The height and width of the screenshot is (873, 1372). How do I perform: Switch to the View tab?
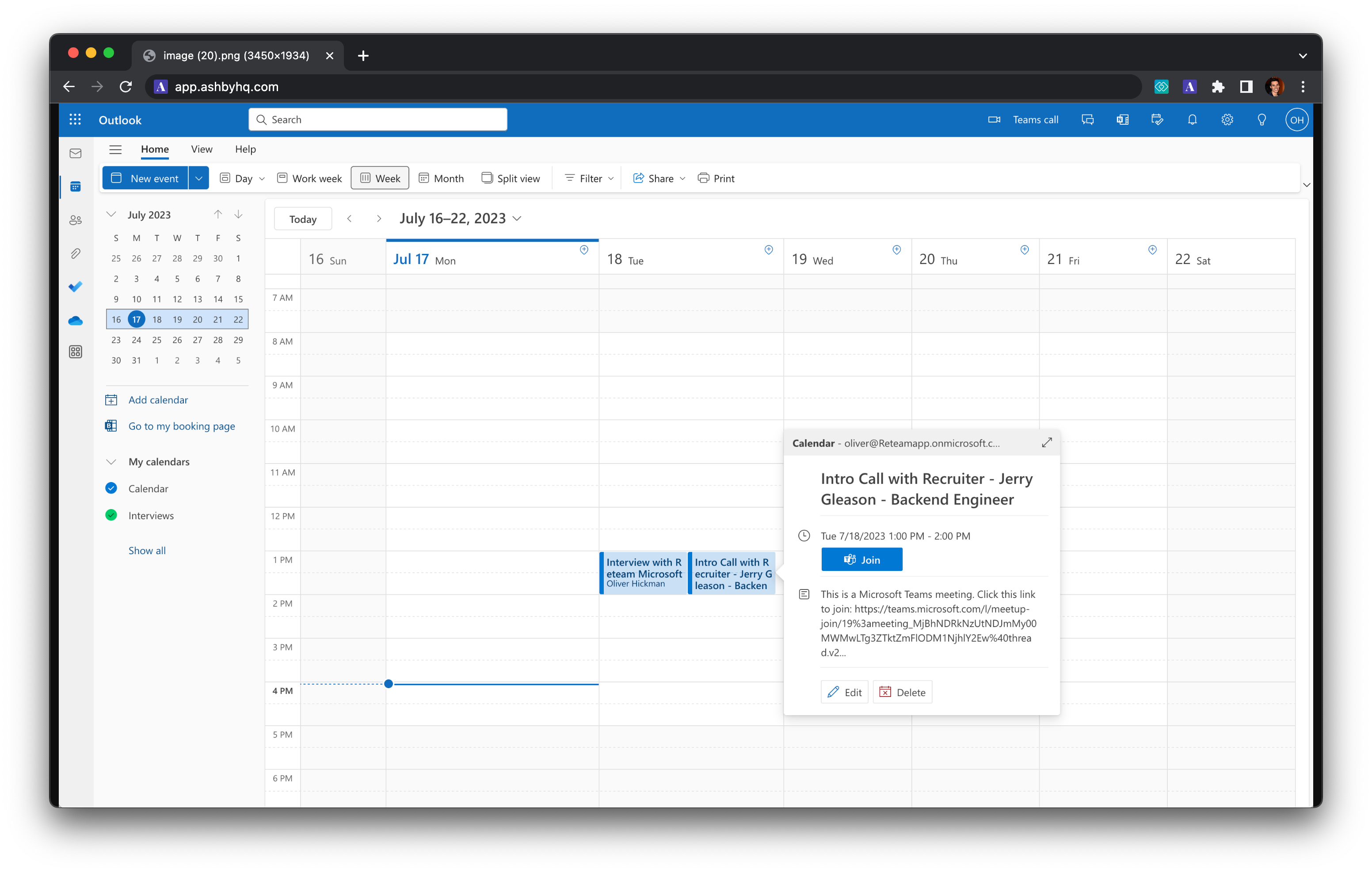tap(202, 149)
